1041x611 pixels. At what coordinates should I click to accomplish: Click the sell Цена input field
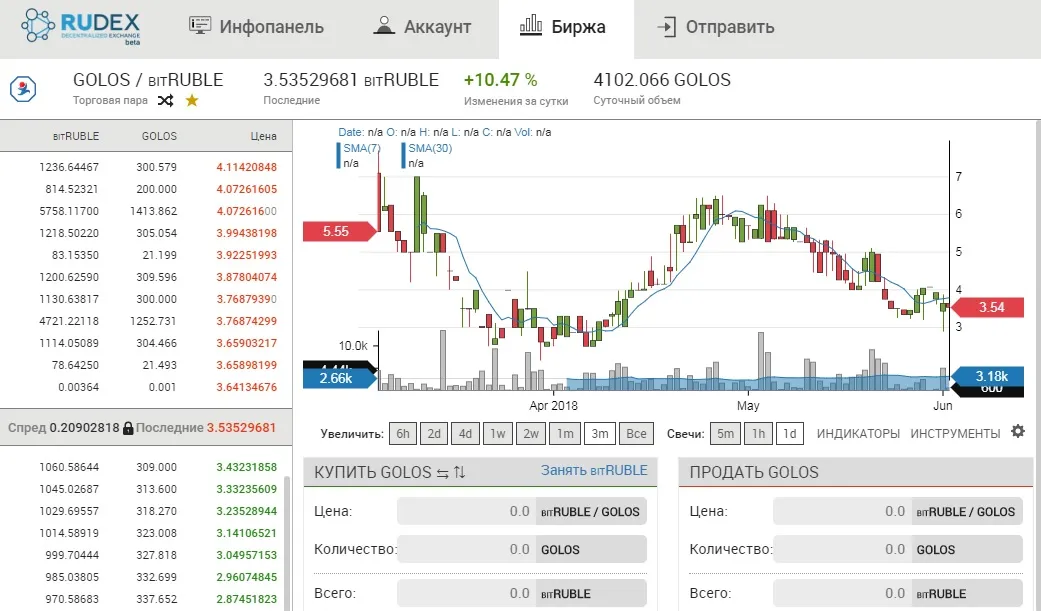(x=842, y=511)
